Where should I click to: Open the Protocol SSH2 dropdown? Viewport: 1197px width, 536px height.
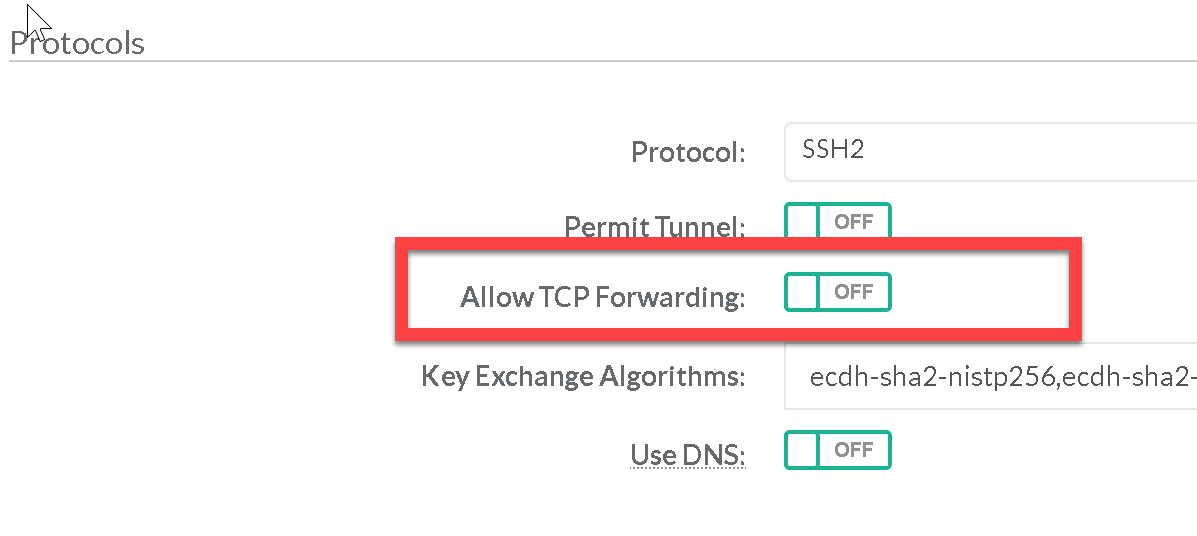[x=990, y=151]
